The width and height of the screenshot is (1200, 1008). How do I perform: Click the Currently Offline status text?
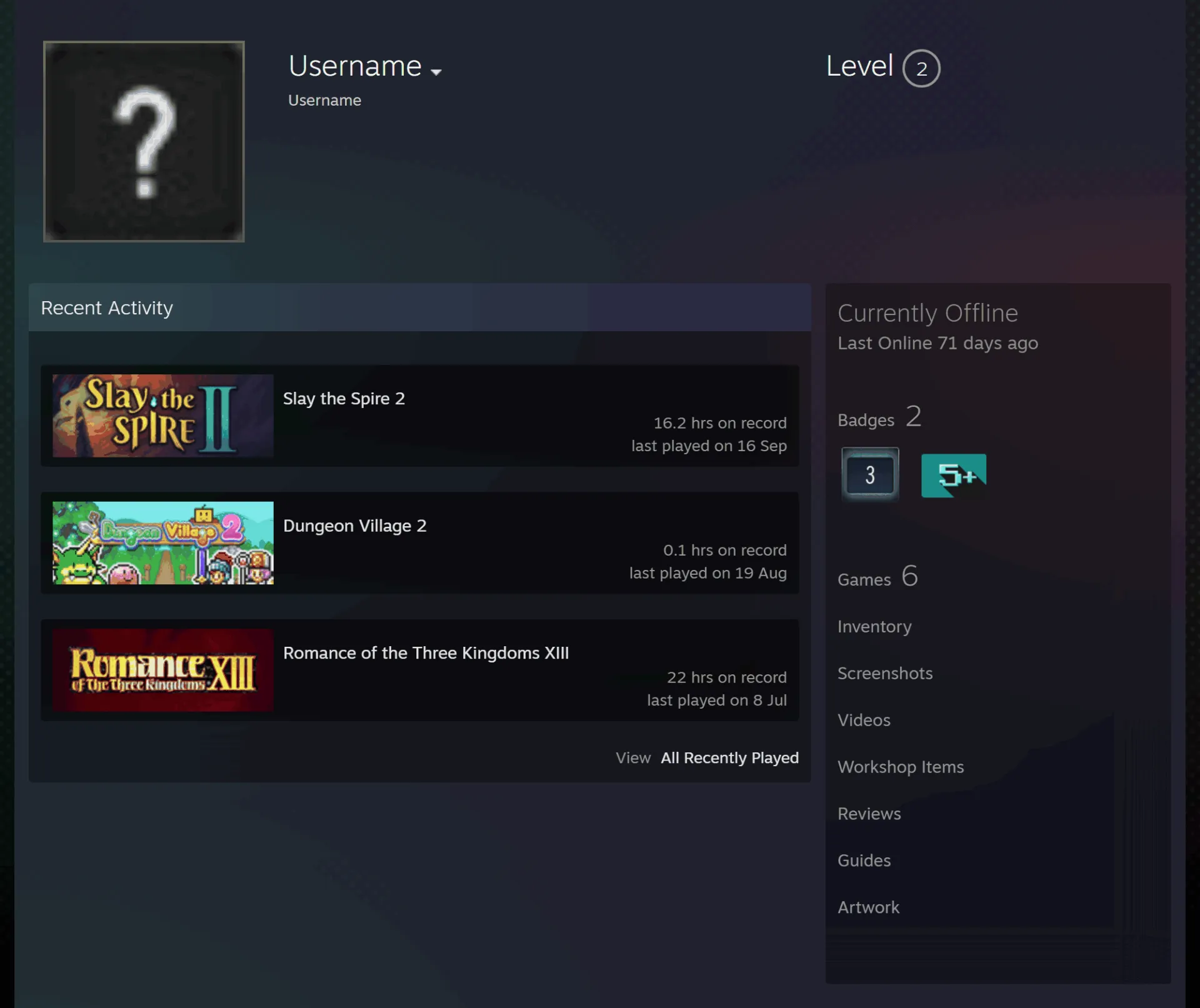(x=927, y=313)
